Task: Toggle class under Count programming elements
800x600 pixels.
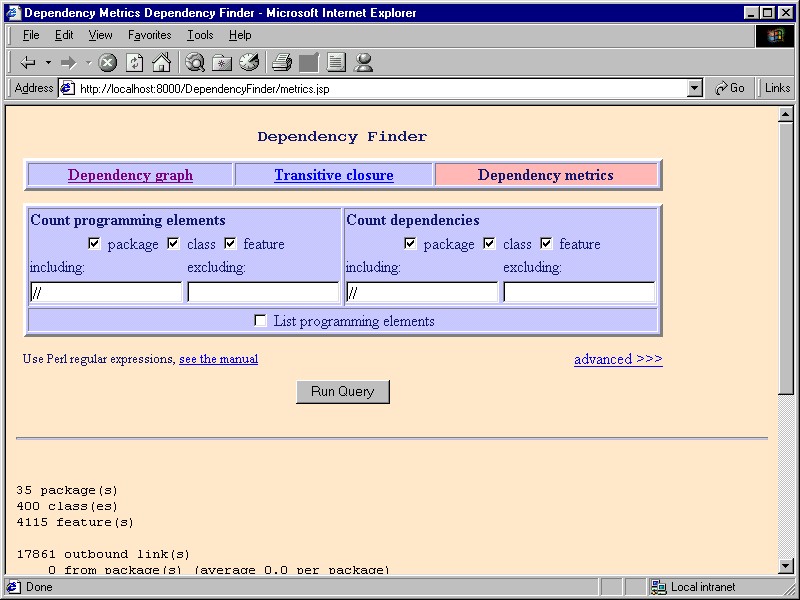Action: click(173, 243)
